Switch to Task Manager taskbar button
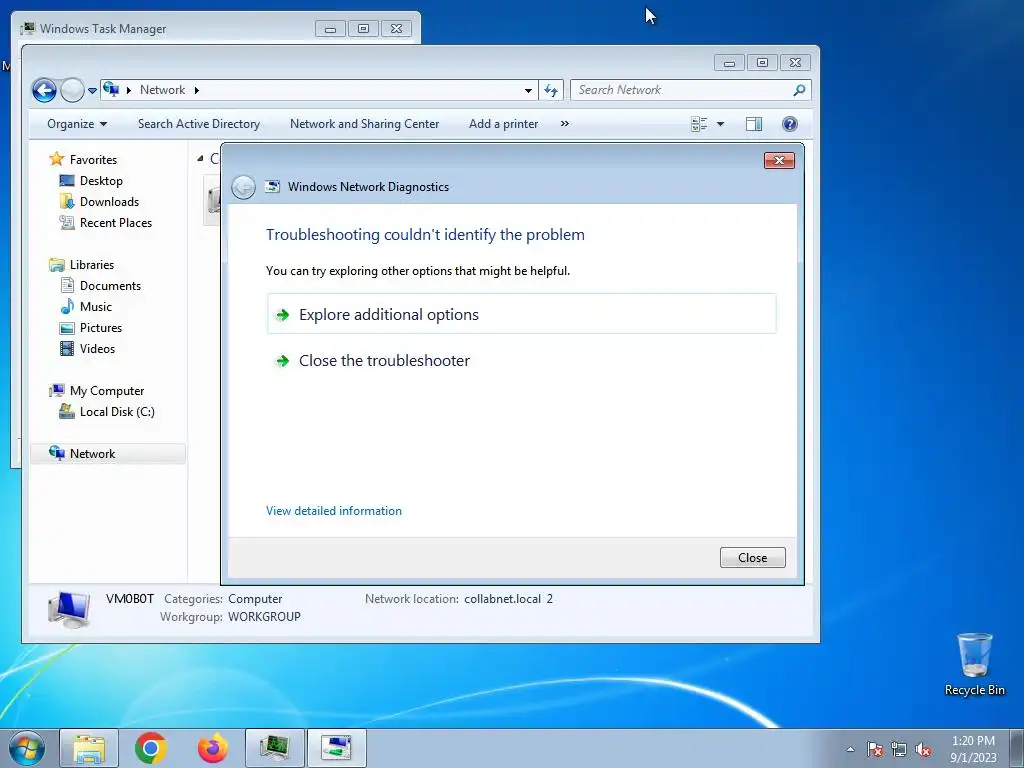This screenshot has width=1024, height=768. tap(275, 748)
